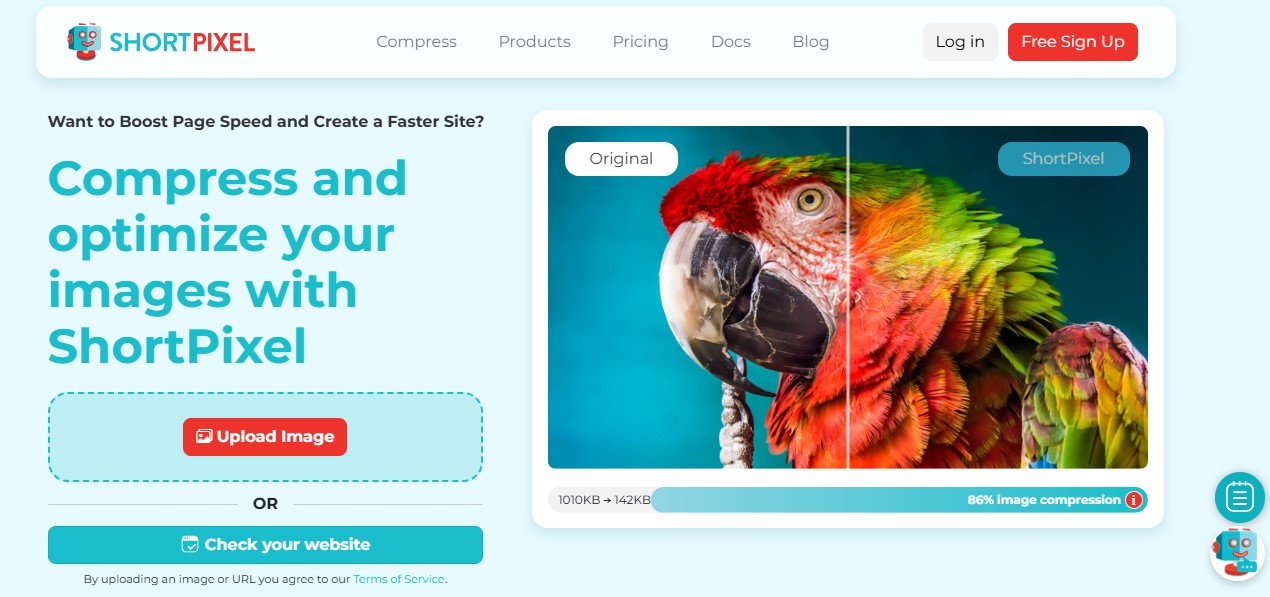Click the before/after divider slider on parrot image
This screenshot has width=1270, height=597.
click(848, 297)
